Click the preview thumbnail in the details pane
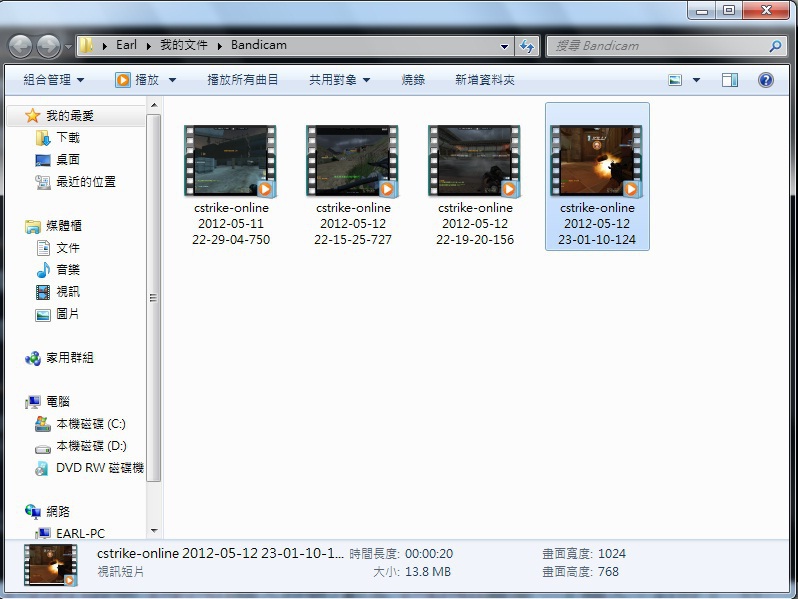The height and width of the screenshot is (599, 798). click(50, 564)
